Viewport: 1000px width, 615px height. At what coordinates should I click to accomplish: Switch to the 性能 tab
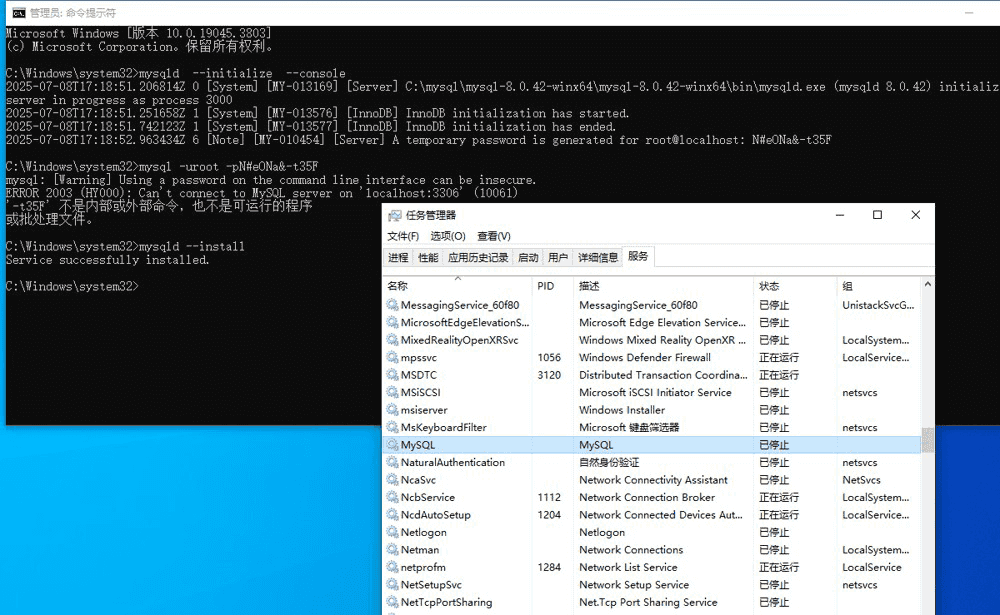pos(428,257)
